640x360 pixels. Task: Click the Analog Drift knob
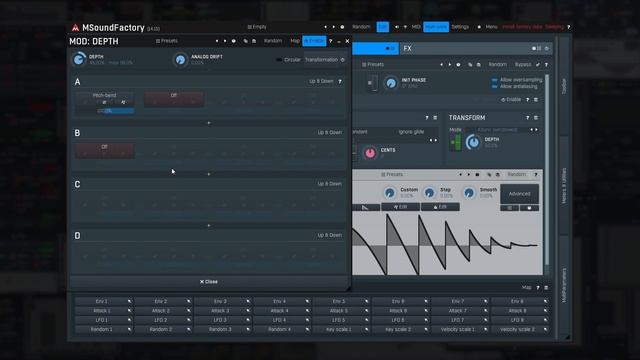(180, 60)
